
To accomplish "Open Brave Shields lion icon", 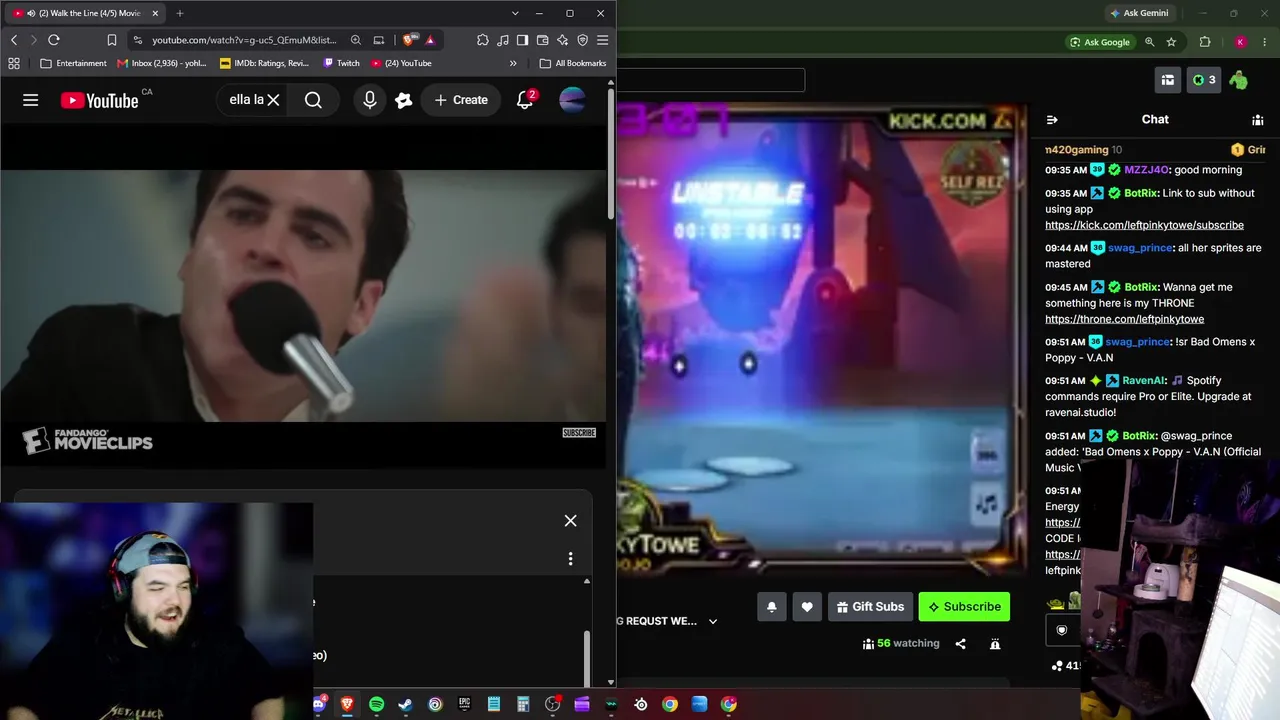I will (x=409, y=40).
